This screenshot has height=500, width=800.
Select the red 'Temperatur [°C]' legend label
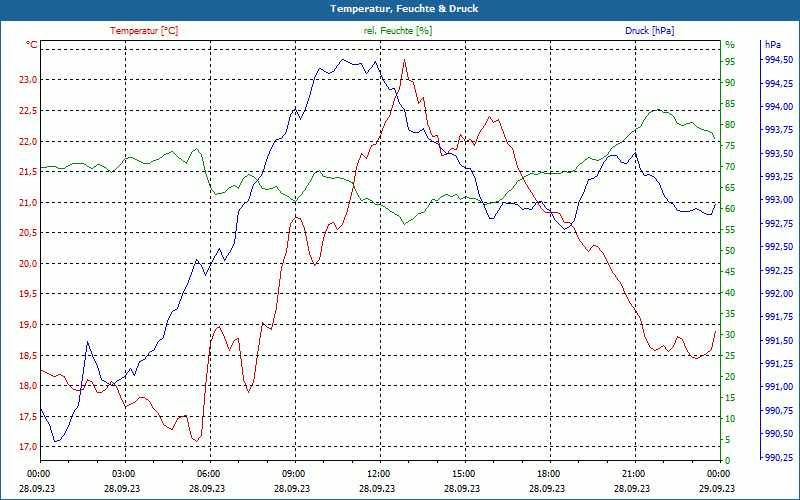[144, 31]
